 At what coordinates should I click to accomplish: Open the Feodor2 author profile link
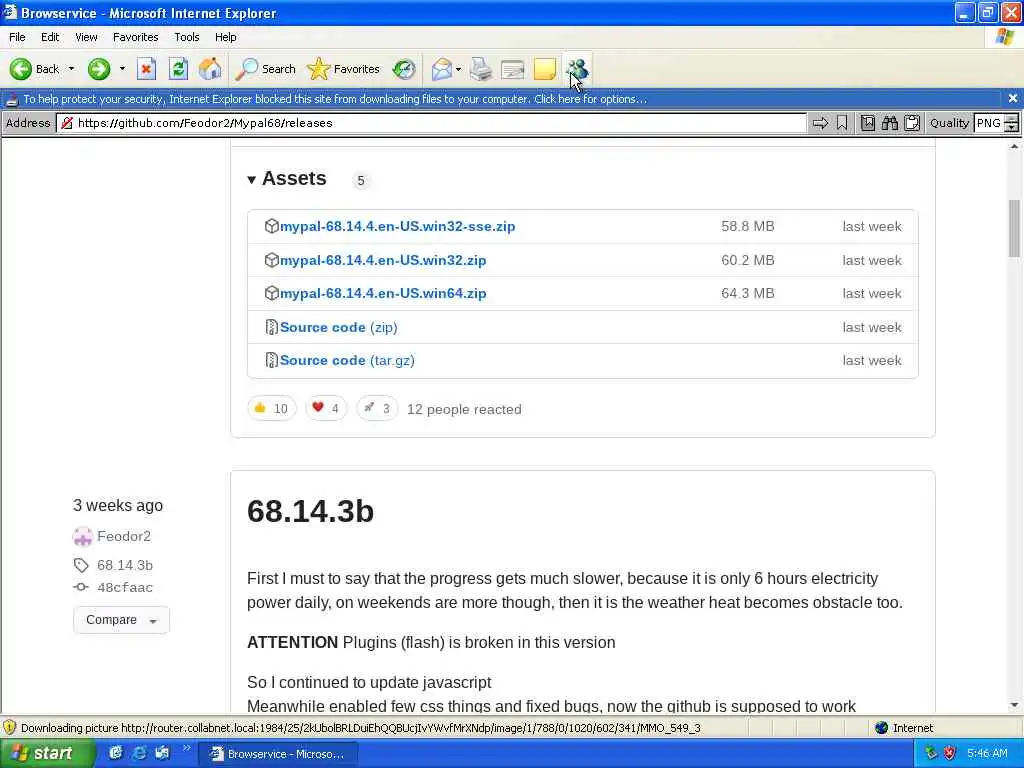(123, 536)
